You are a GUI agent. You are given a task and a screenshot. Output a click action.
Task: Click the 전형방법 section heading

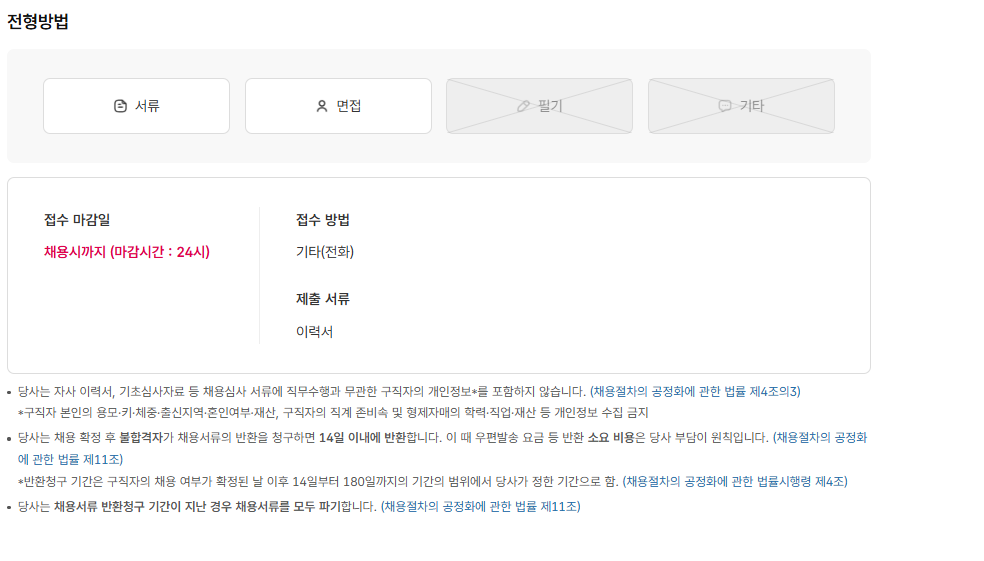click(x=38, y=21)
